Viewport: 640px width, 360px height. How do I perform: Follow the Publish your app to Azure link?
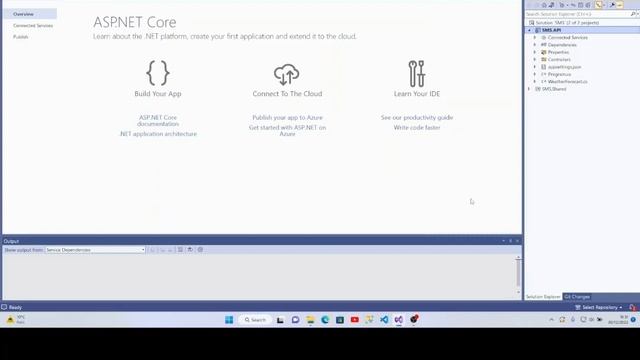pyautogui.click(x=287, y=118)
